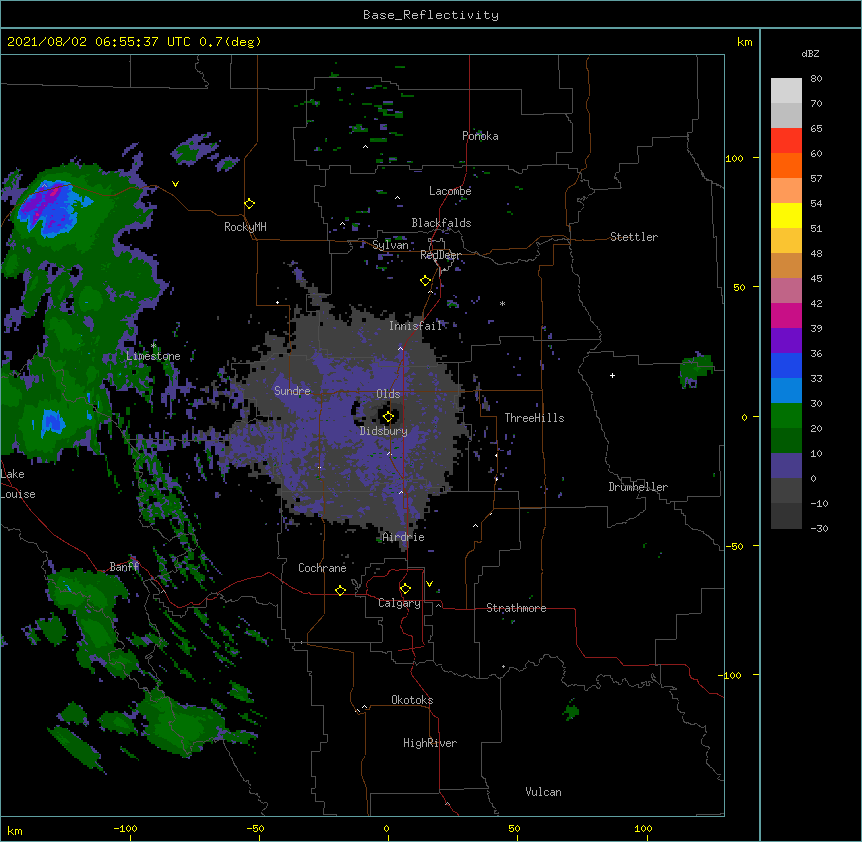Click the Airdrie city label

pos(404,537)
